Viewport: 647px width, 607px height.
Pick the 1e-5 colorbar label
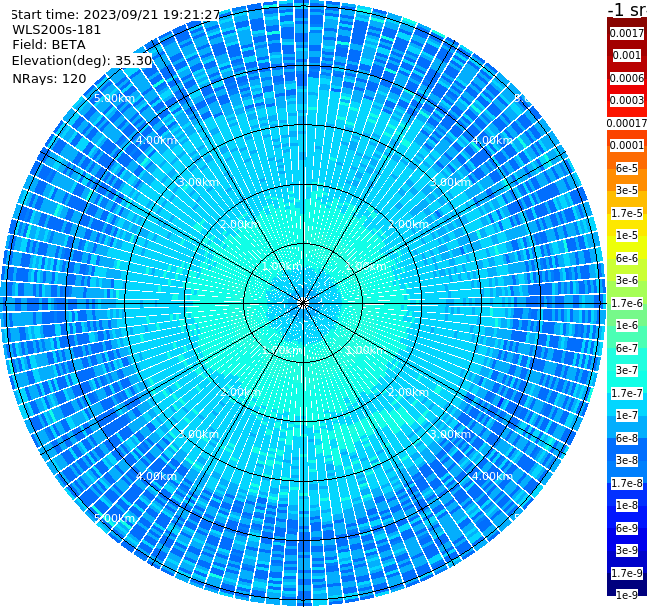tap(627, 235)
